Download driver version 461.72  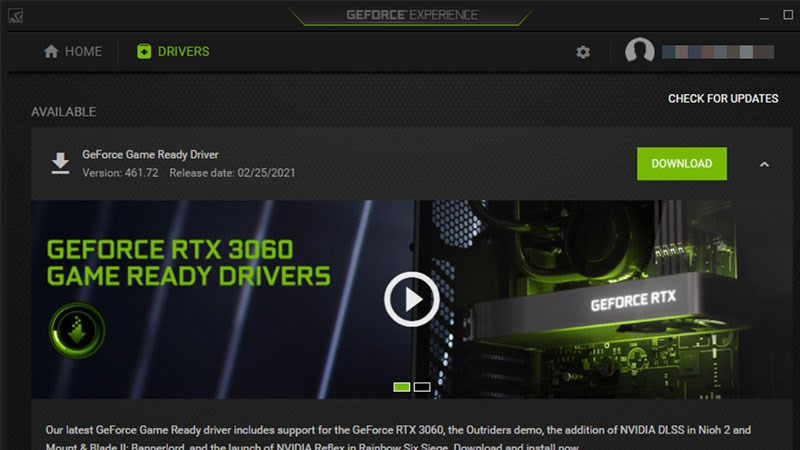tap(682, 163)
